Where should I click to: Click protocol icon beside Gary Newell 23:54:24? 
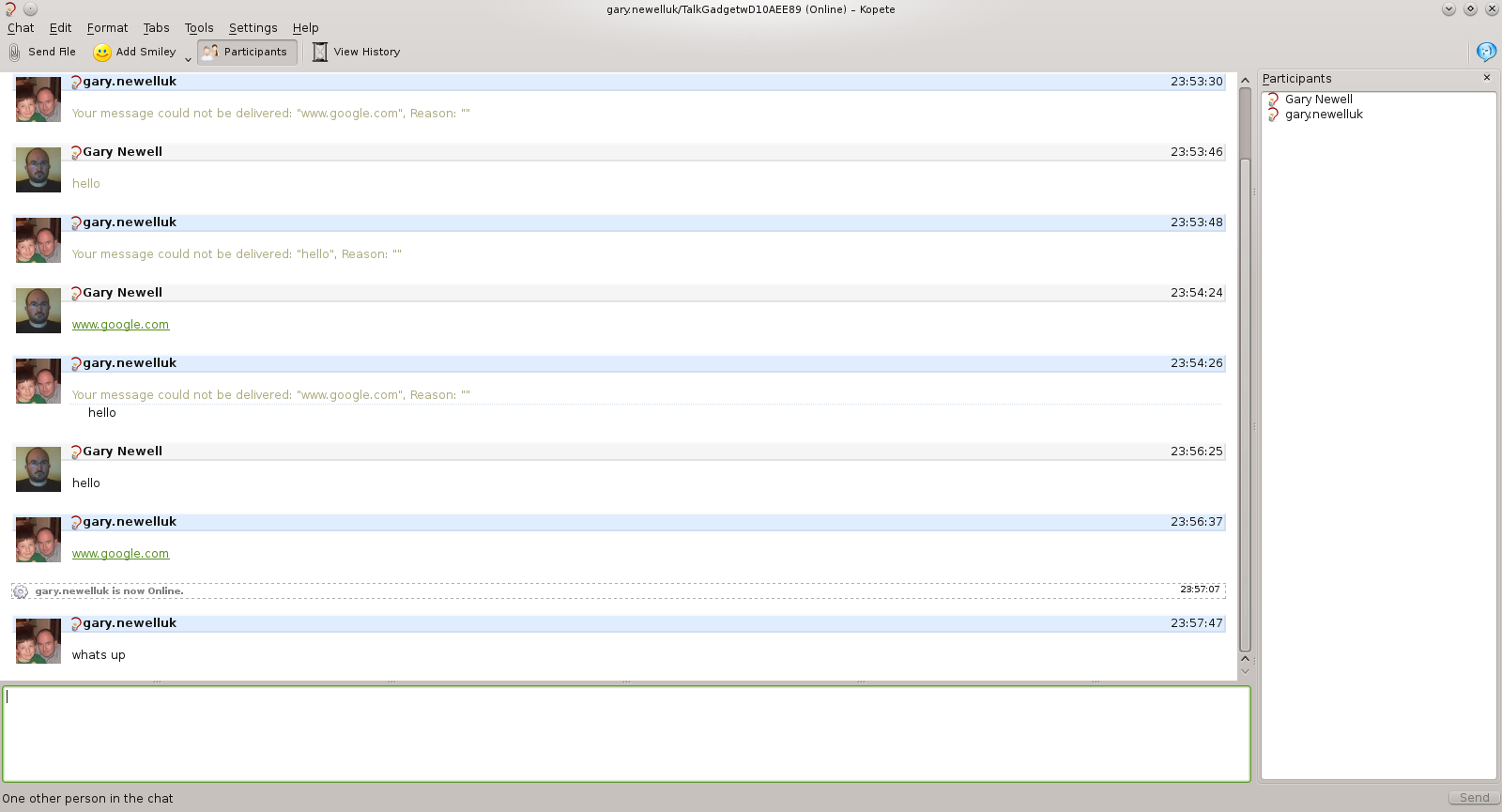tap(76, 294)
